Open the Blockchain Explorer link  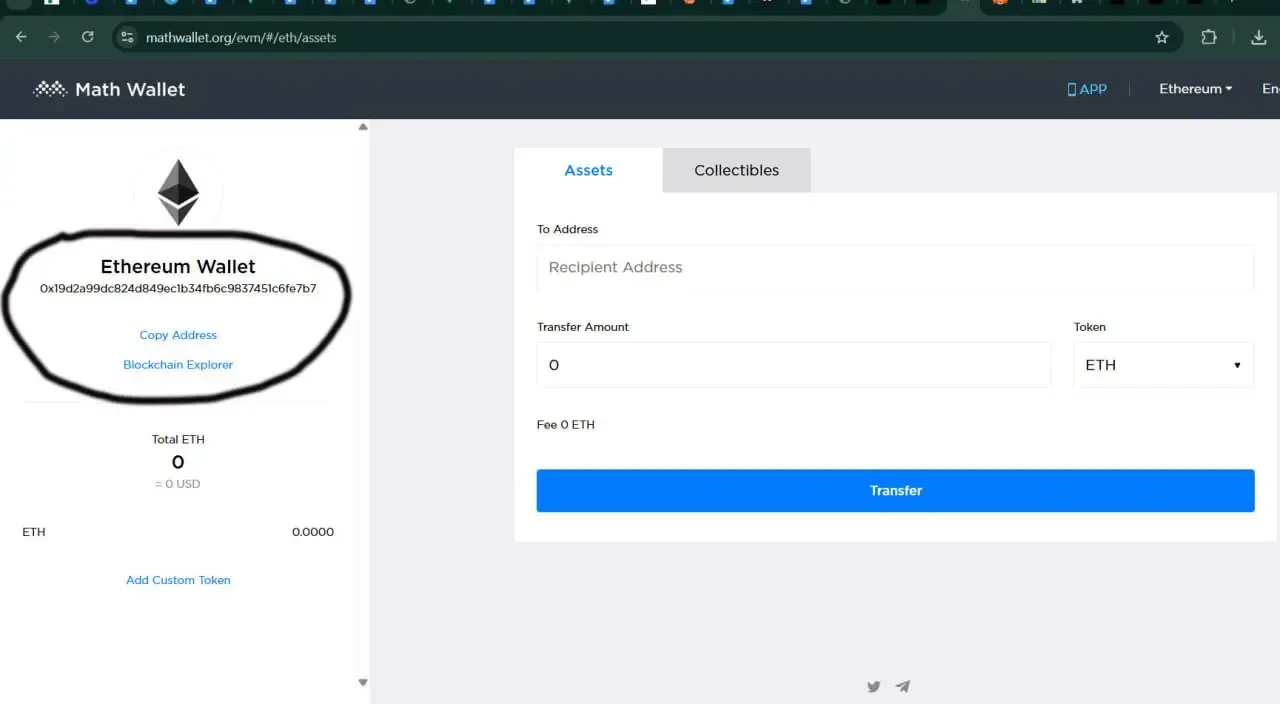(178, 365)
